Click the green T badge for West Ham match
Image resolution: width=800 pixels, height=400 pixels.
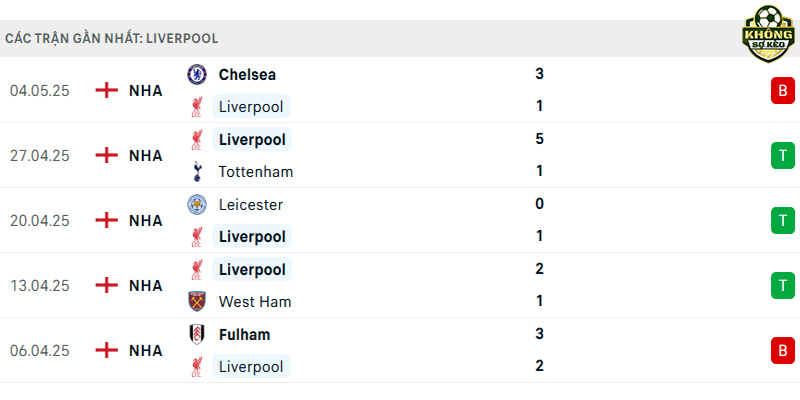[x=783, y=285]
